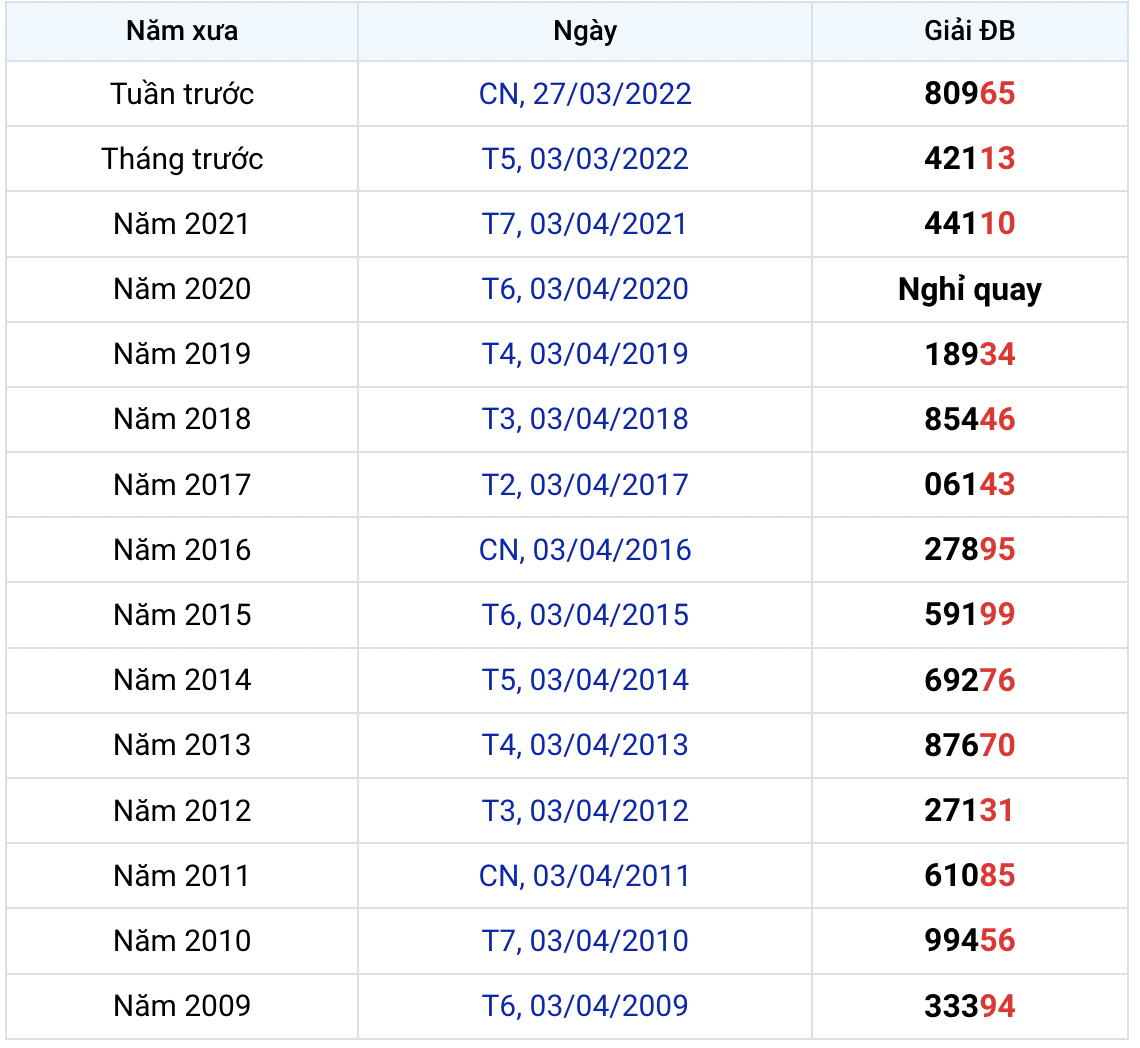Viewport: 1140px width, 1048px height.
Task: Open the T6, 03/04/2009 date link
Action: coord(585,1006)
